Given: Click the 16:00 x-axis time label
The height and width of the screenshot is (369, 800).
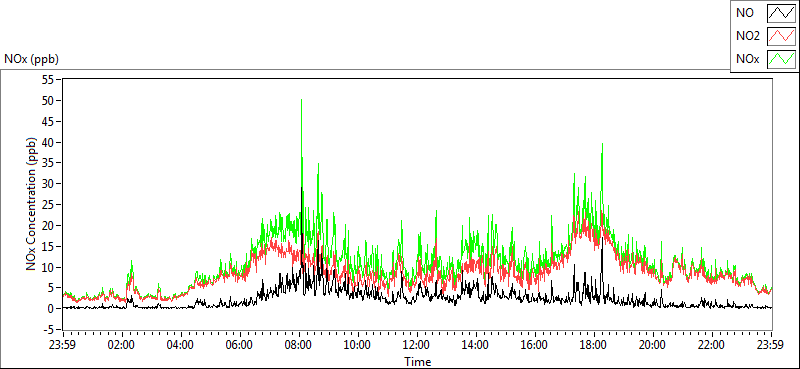Looking at the screenshot, I should click(535, 345).
